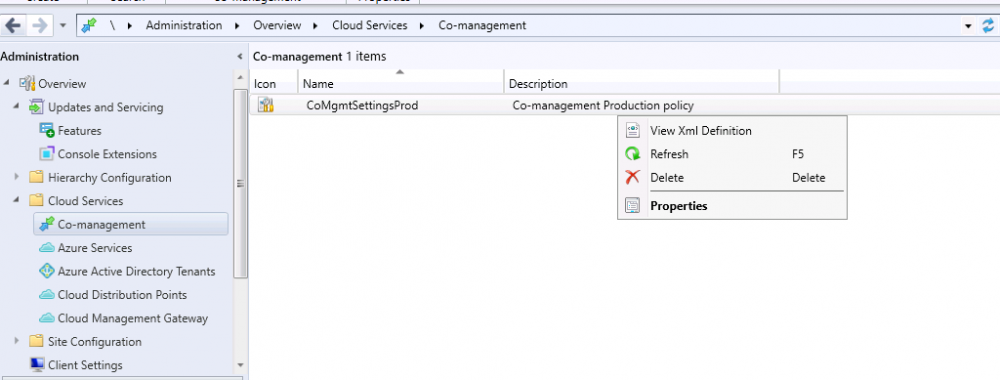Click the Cloud Distribution Points icon
This screenshot has width=1000, height=380.
pos(47,295)
